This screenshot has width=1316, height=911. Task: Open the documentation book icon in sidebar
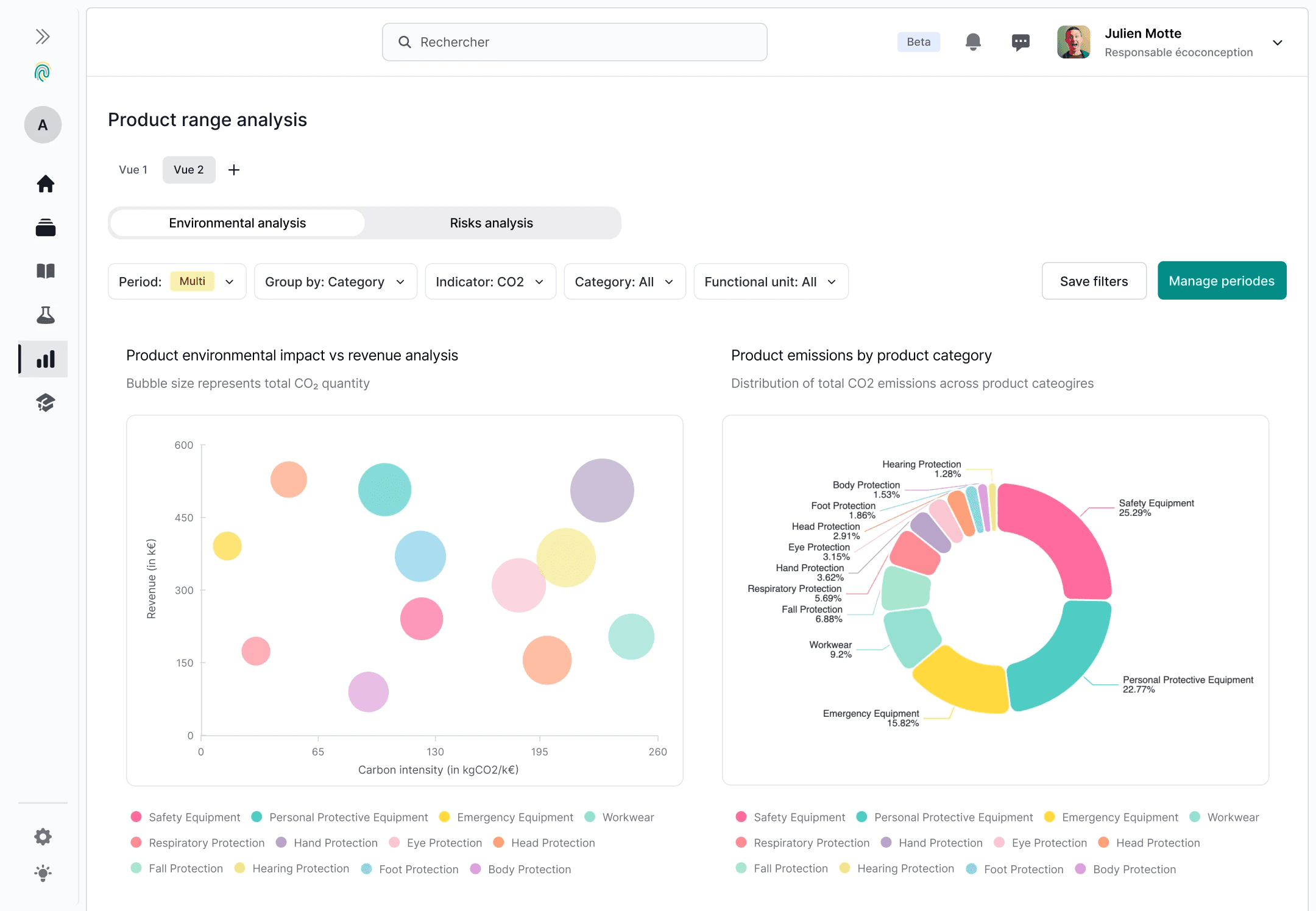46,271
